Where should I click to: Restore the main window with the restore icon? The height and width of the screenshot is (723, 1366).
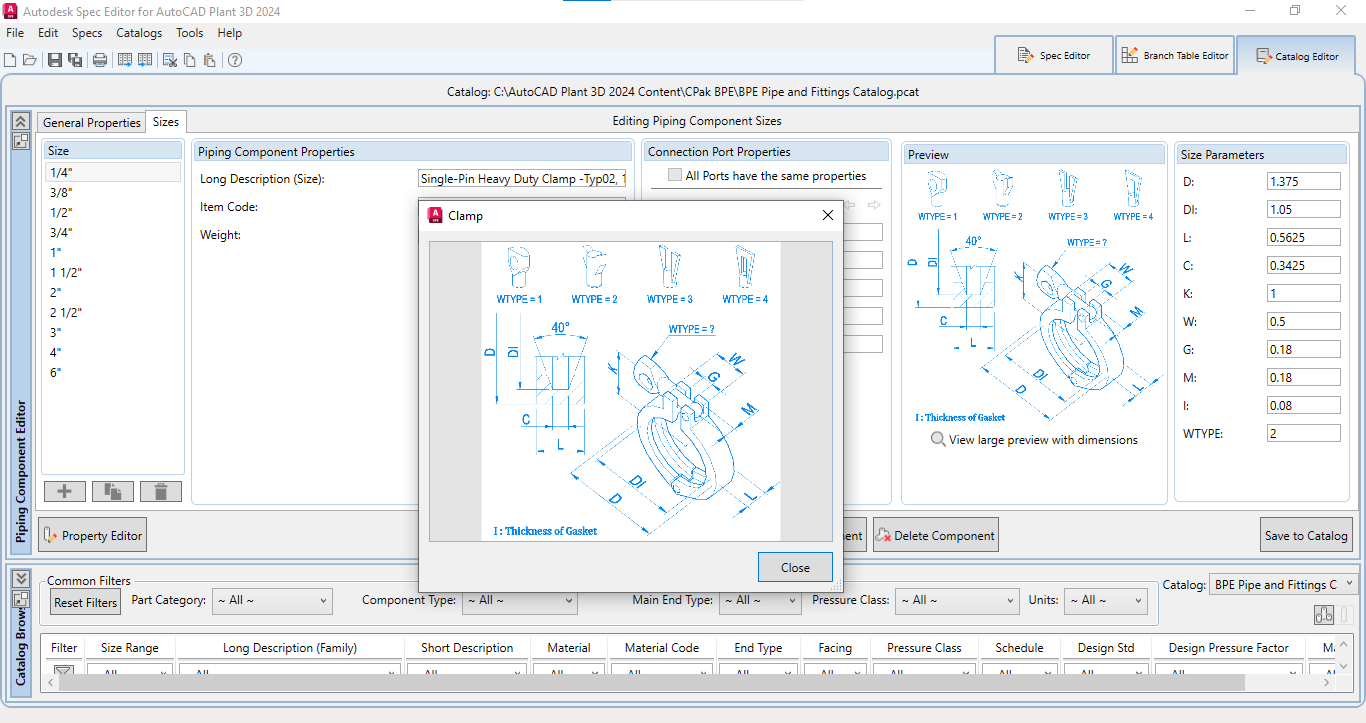[1295, 11]
